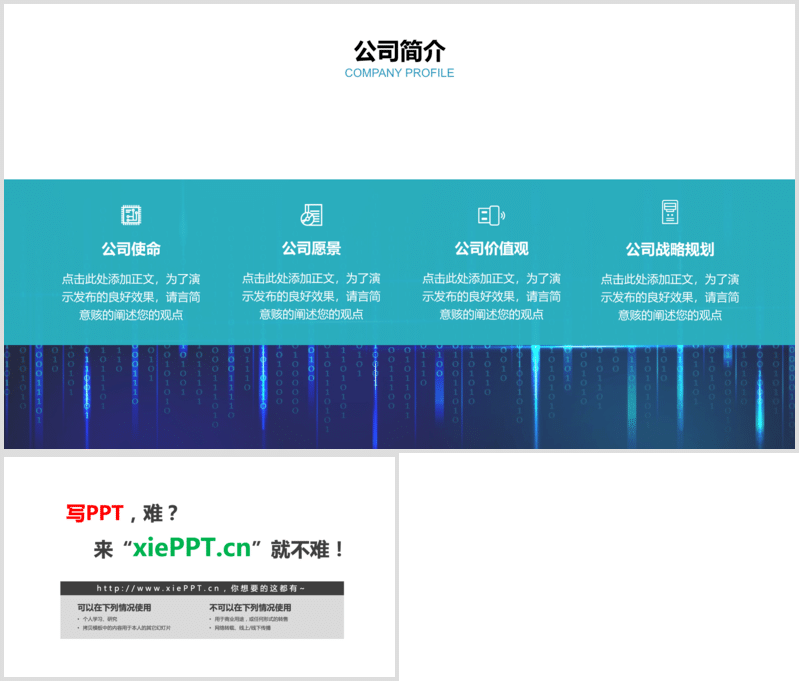Select the 公司价值观 heading
The height and width of the screenshot is (681, 800).
click(491, 249)
